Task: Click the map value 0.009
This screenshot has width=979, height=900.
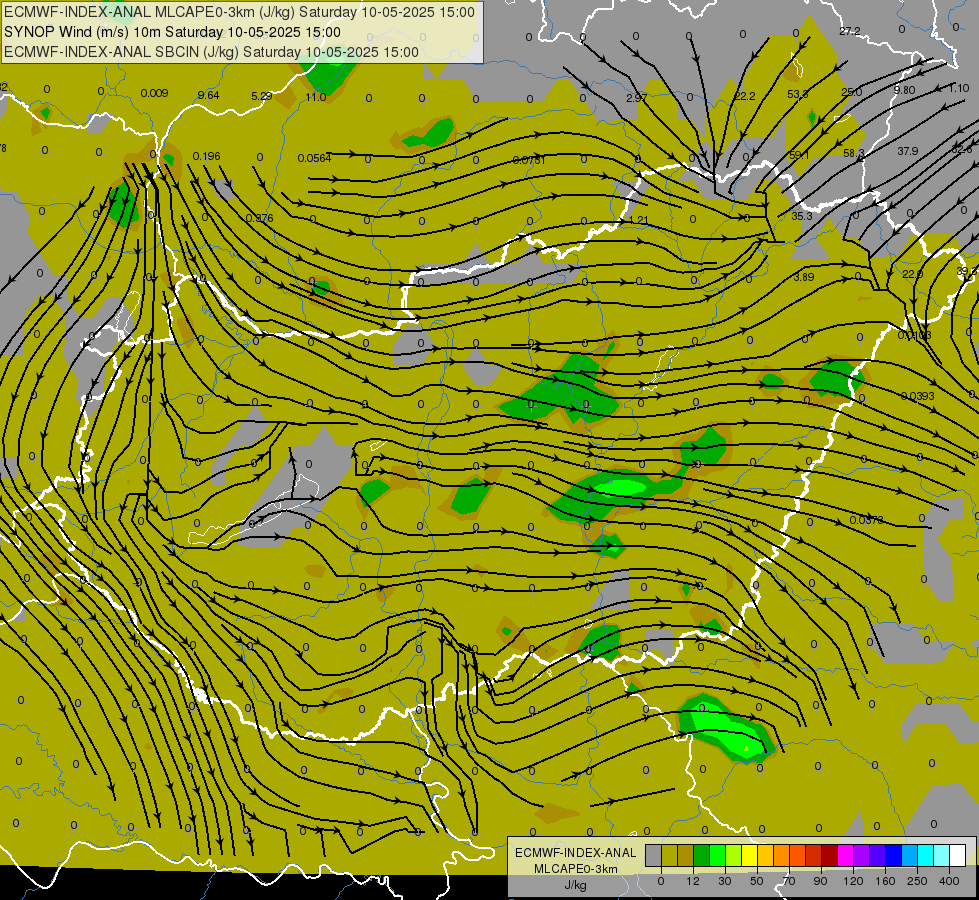Action: click(154, 93)
